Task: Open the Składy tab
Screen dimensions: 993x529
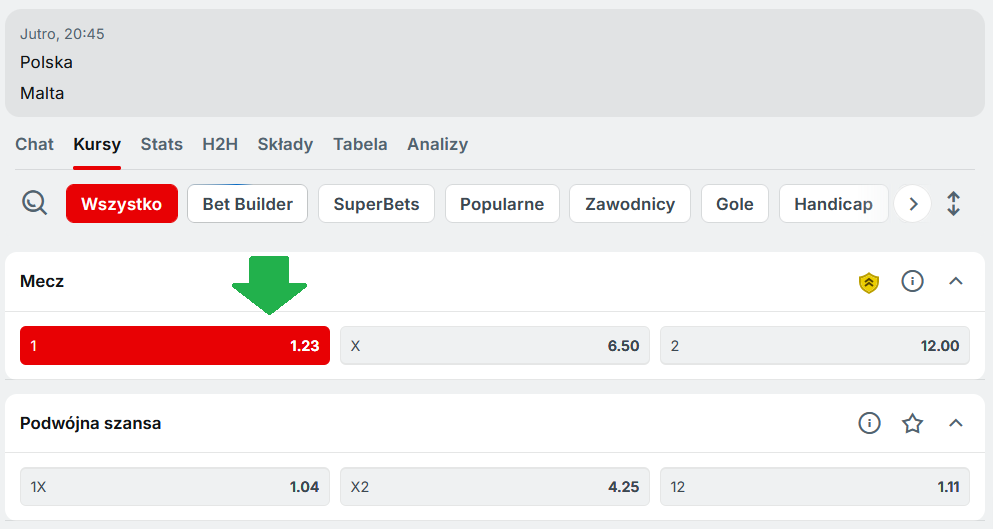Action: 285,144
